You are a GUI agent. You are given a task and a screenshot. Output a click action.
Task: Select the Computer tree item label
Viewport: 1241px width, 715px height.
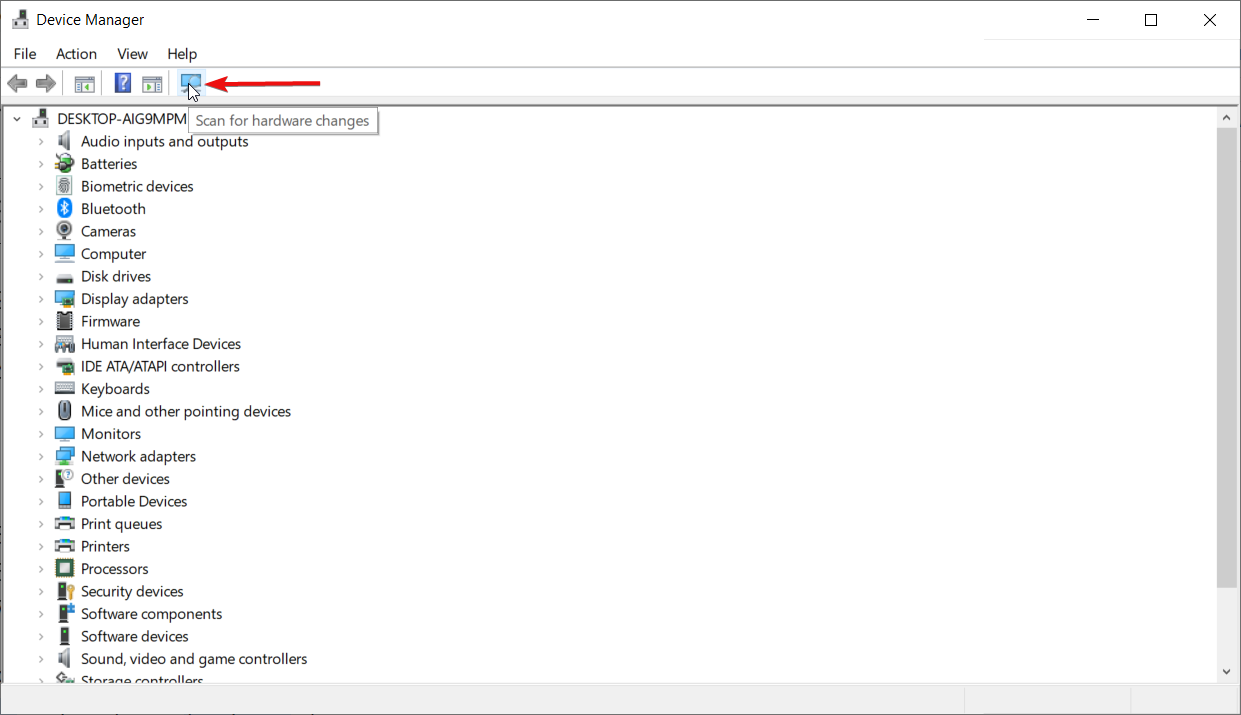click(x=113, y=254)
